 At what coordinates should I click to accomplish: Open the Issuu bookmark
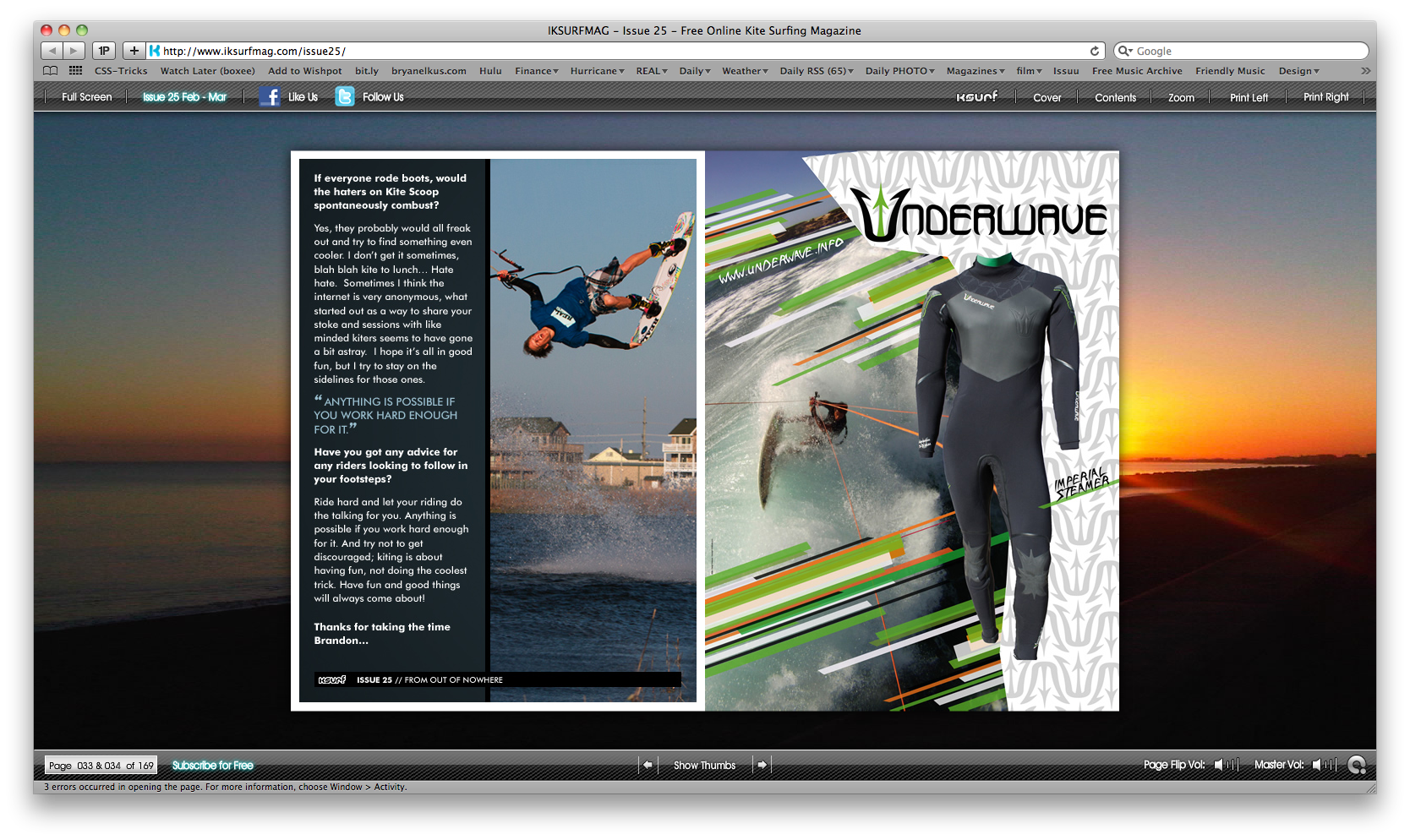[1066, 71]
